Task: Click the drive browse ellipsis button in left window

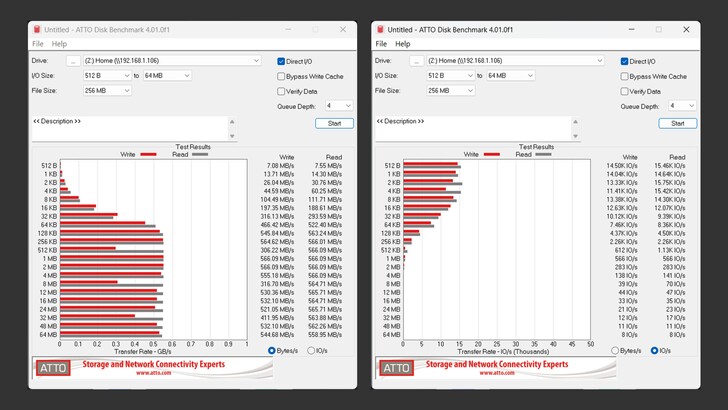Action: click(73, 61)
